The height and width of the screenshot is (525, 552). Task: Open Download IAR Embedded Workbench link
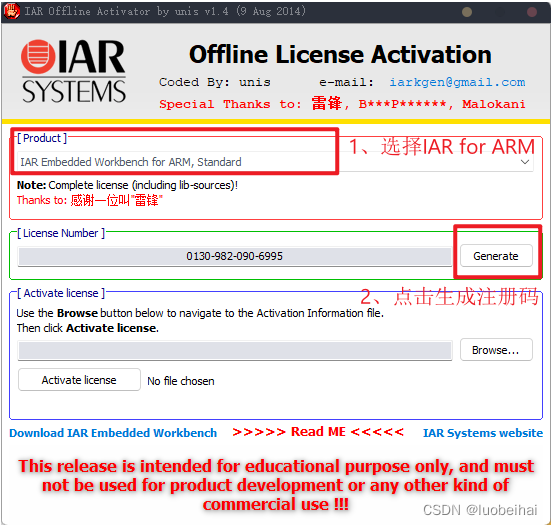pos(113,433)
